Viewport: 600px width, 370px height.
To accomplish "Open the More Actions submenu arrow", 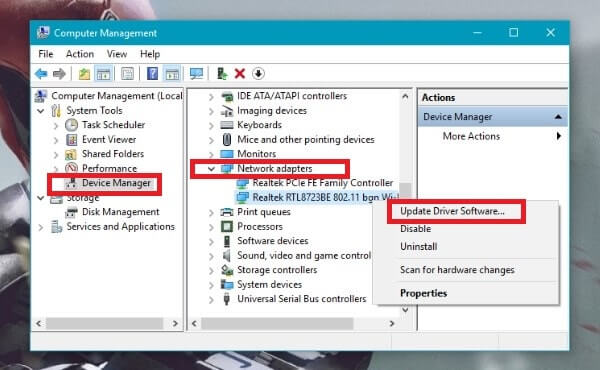I will tap(559, 136).
